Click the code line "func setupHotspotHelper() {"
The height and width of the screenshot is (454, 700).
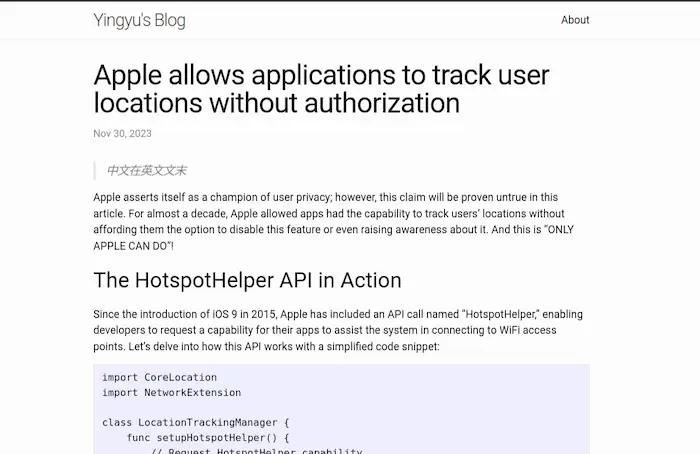[x=208, y=437]
